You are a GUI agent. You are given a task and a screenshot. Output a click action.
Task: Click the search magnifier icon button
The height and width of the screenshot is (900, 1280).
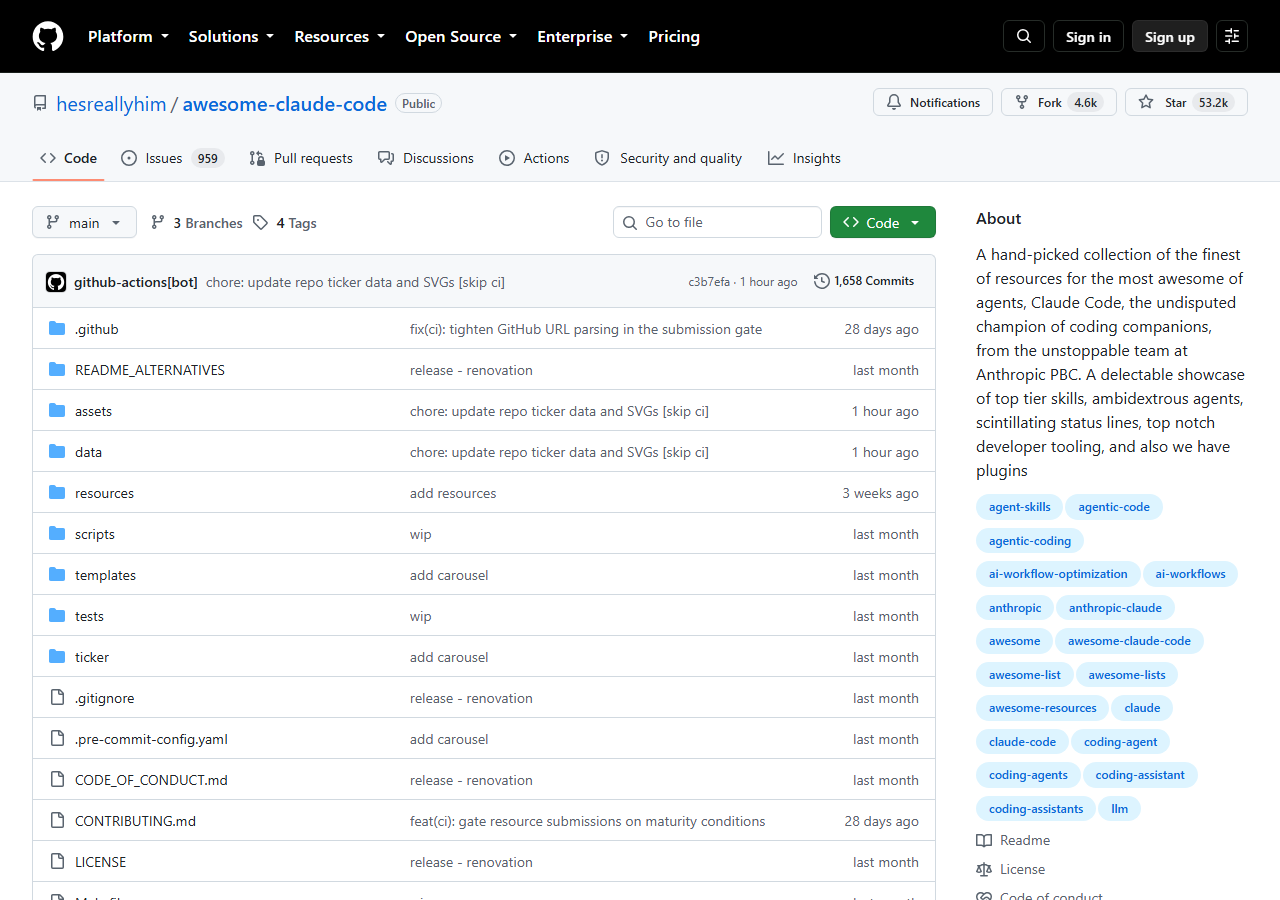pos(1024,36)
